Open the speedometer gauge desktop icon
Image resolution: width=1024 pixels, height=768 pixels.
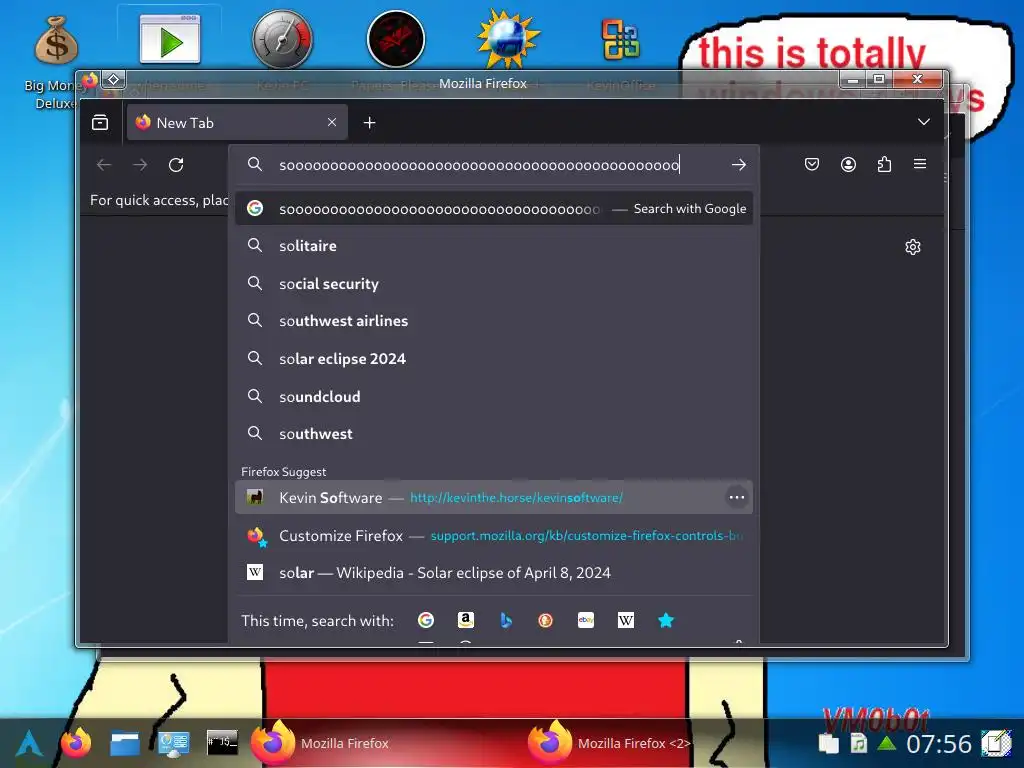pos(283,39)
